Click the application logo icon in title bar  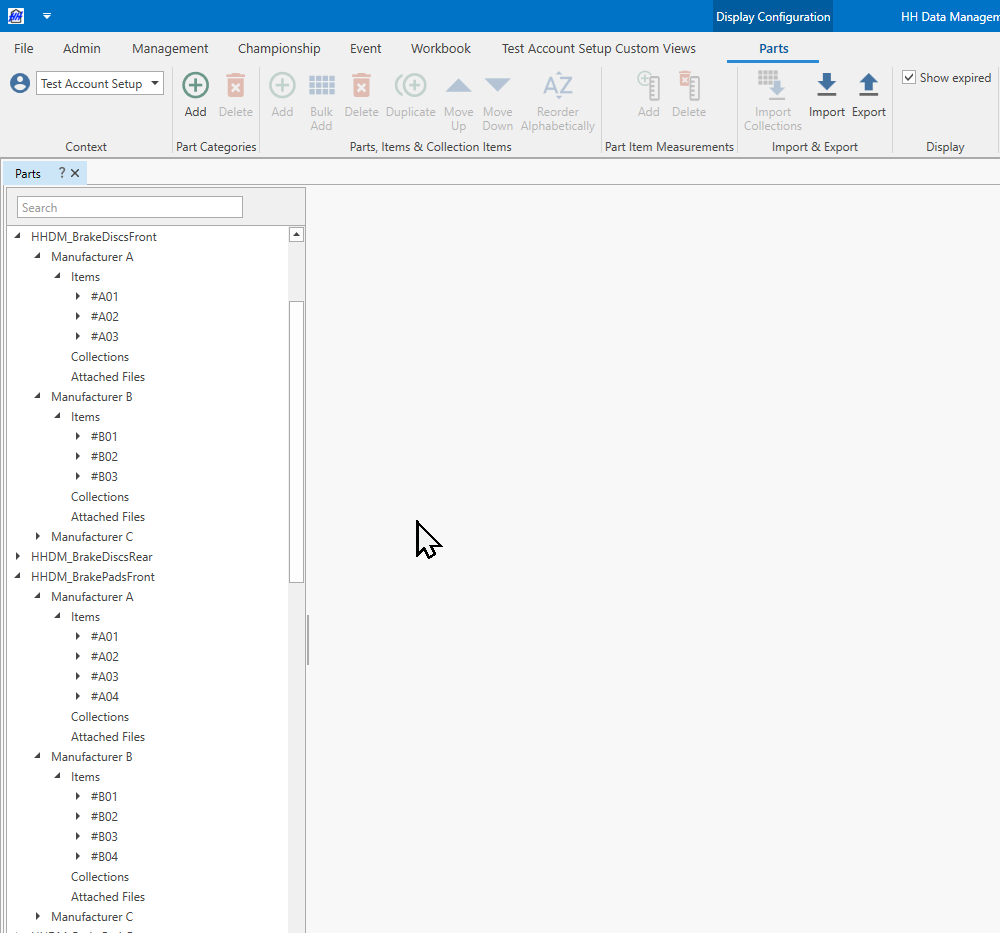16,16
